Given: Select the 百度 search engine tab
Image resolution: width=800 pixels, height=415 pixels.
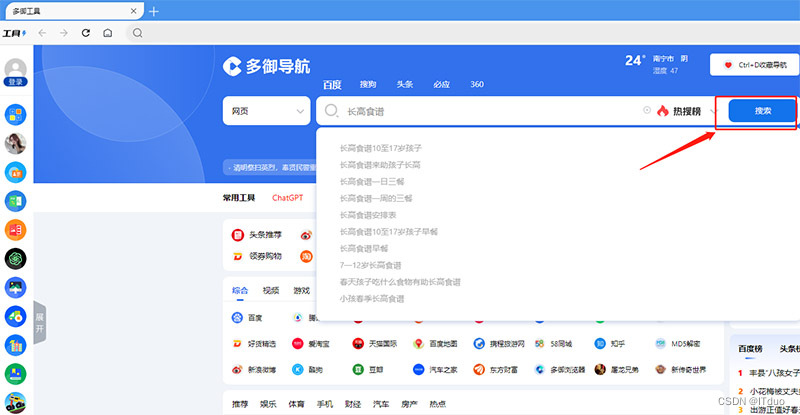Looking at the screenshot, I should point(332,85).
